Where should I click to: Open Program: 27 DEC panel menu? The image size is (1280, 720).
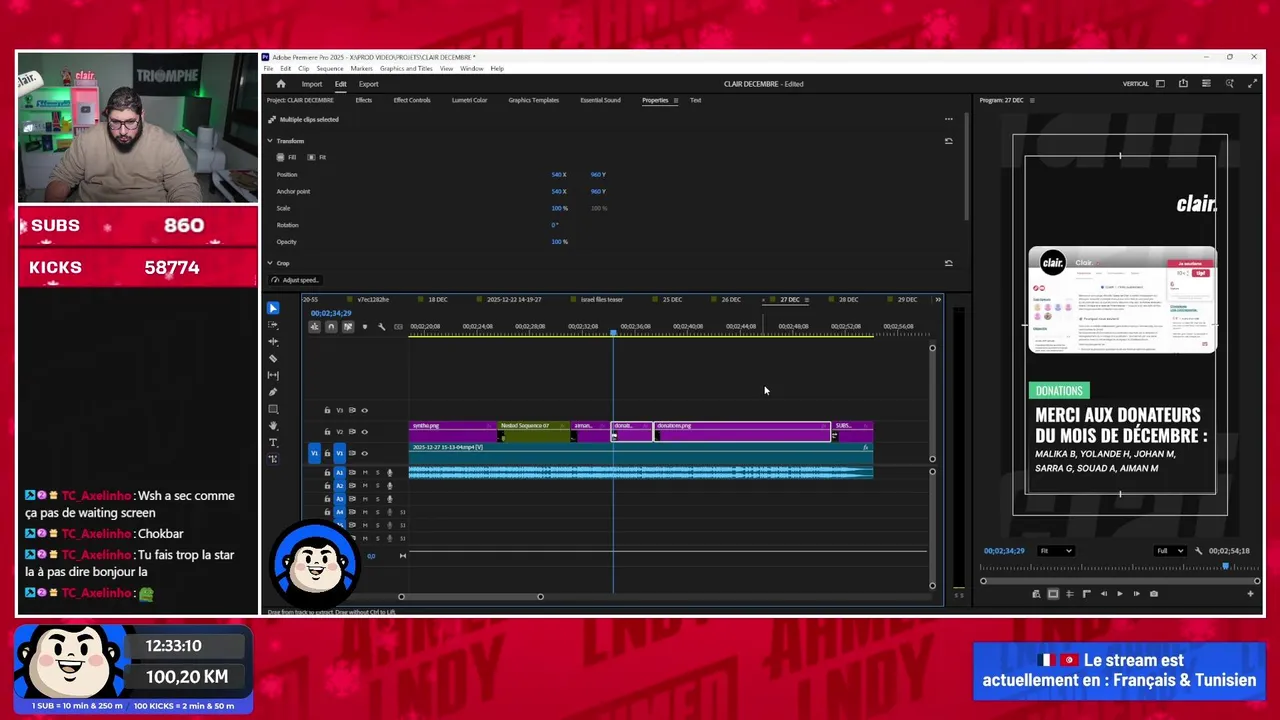pyautogui.click(x=1032, y=100)
